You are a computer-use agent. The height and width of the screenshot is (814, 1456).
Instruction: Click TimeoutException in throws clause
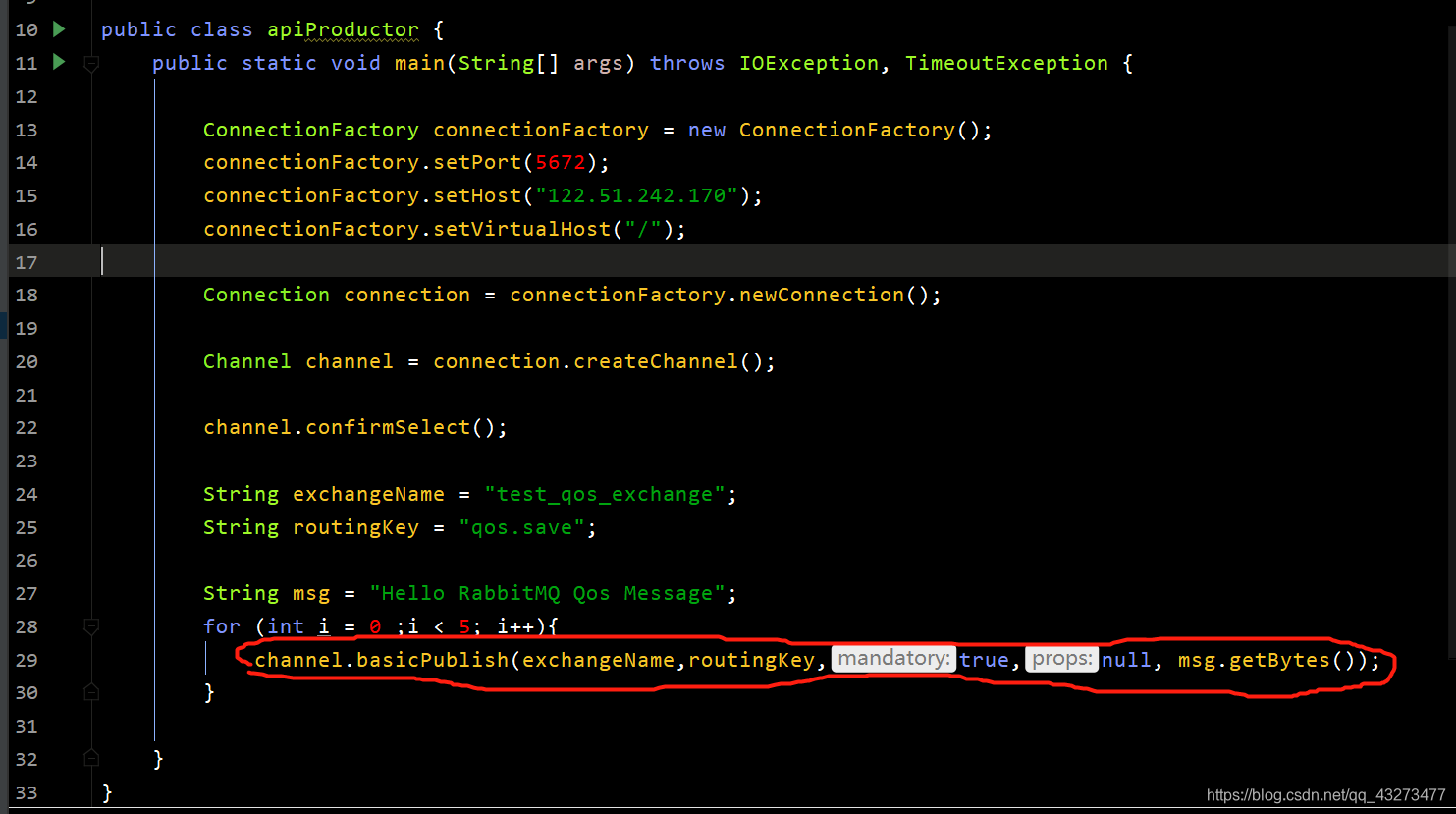(x=1006, y=63)
